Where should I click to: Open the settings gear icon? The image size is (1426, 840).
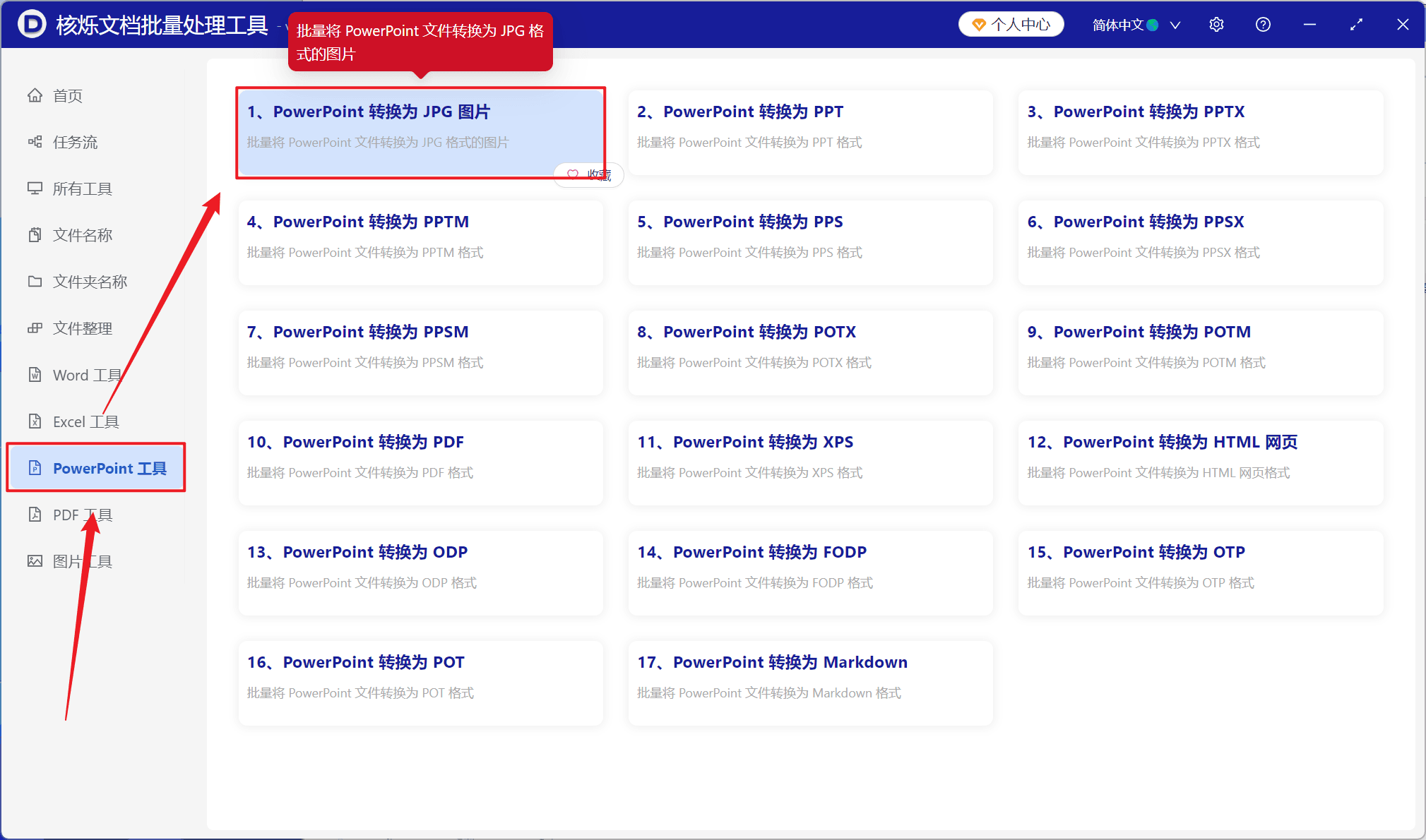1216,25
